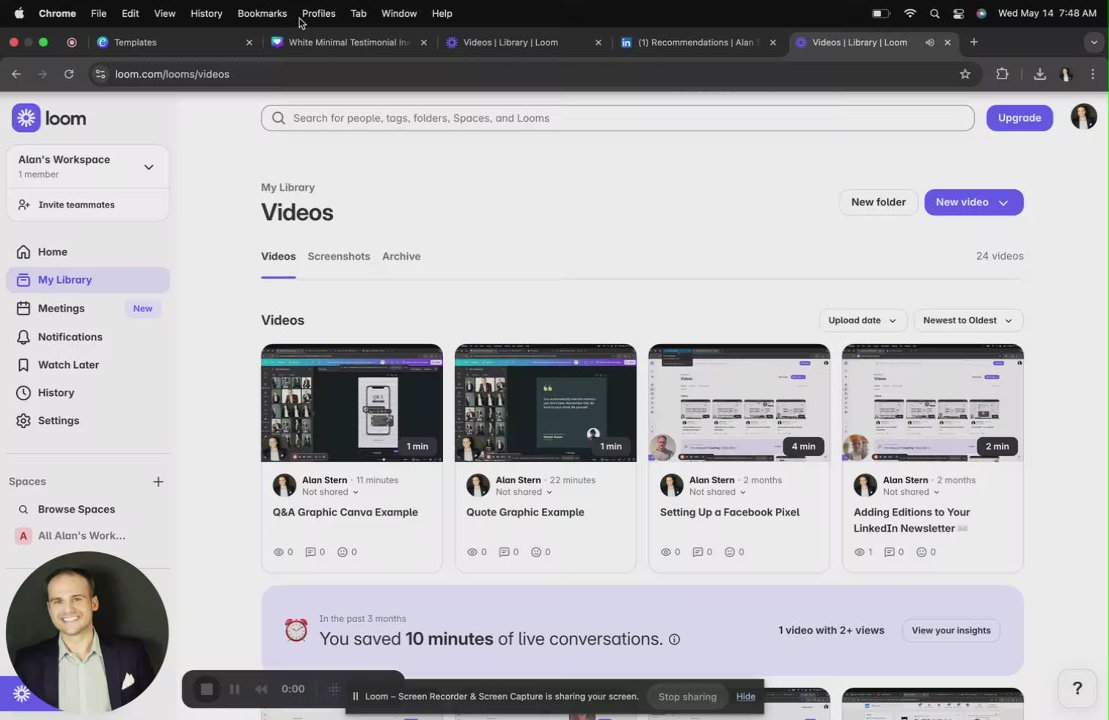Click comments icon on Q&A Graphic card
The height and width of the screenshot is (720, 1109).
tap(310, 552)
